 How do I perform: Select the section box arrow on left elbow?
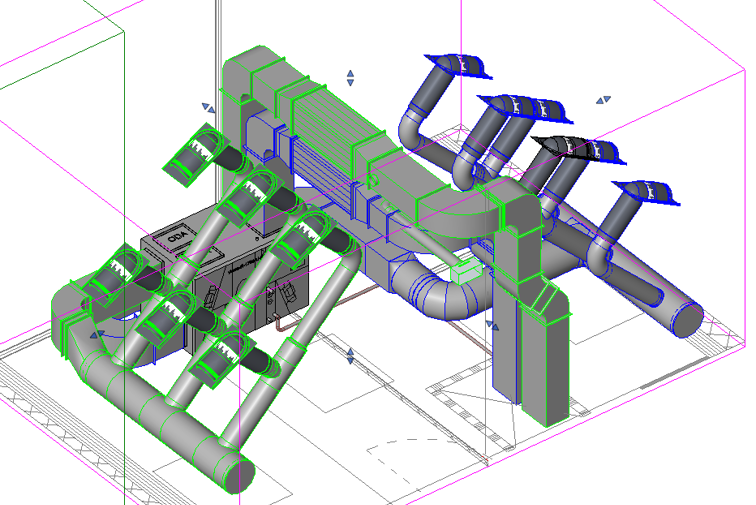click(x=96, y=336)
